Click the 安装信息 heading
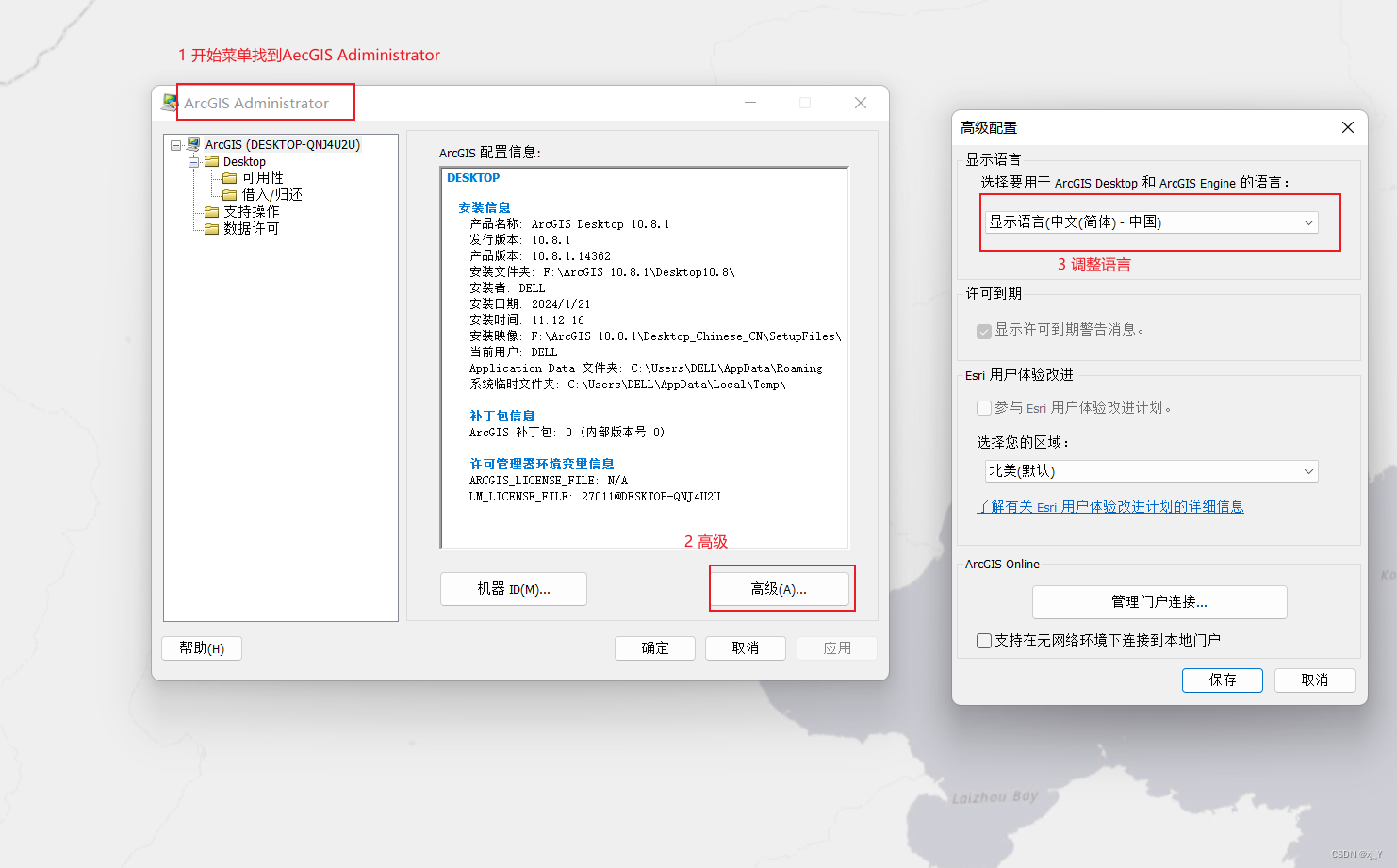 (485, 208)
